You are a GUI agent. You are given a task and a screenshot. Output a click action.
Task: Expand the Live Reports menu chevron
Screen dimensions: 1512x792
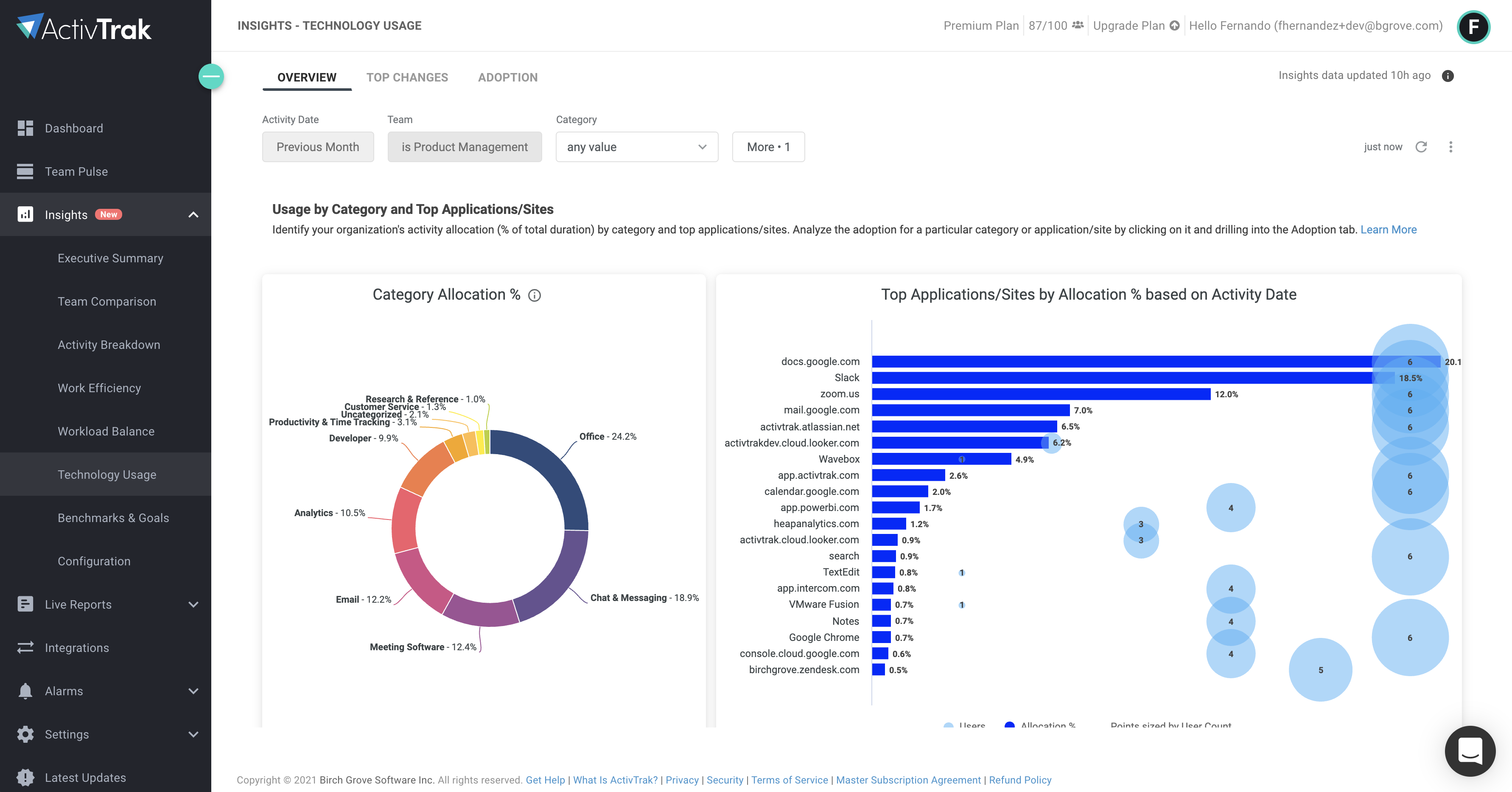[x=193, y=605]
